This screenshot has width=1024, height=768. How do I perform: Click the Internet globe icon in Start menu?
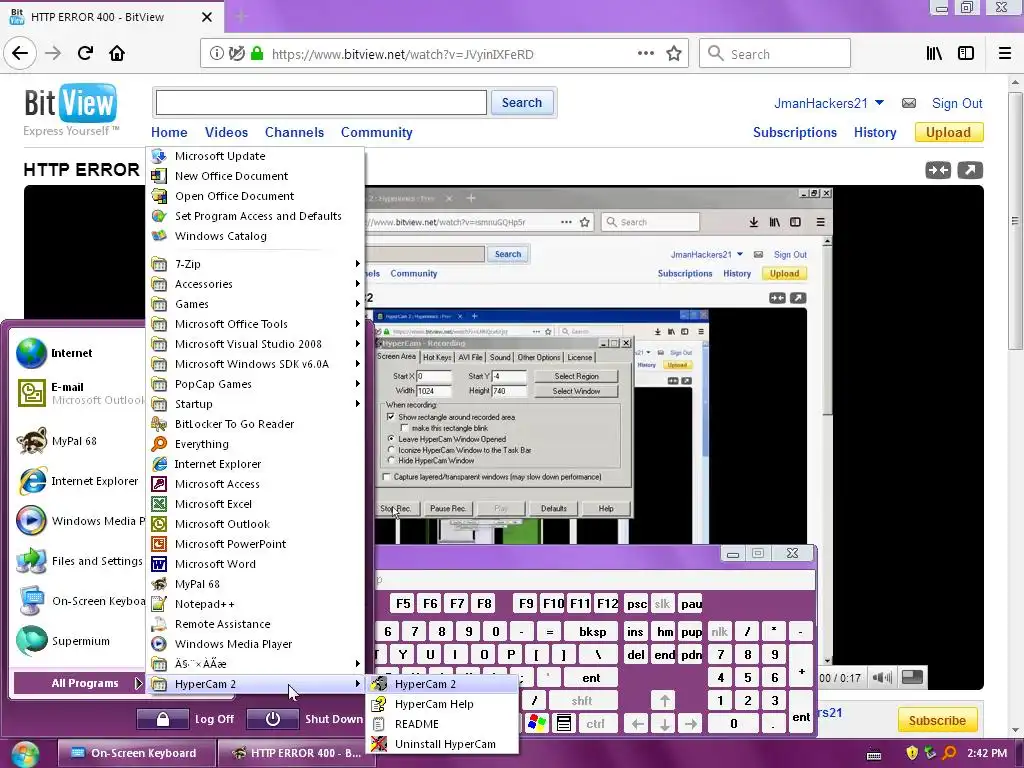point(31,353)
